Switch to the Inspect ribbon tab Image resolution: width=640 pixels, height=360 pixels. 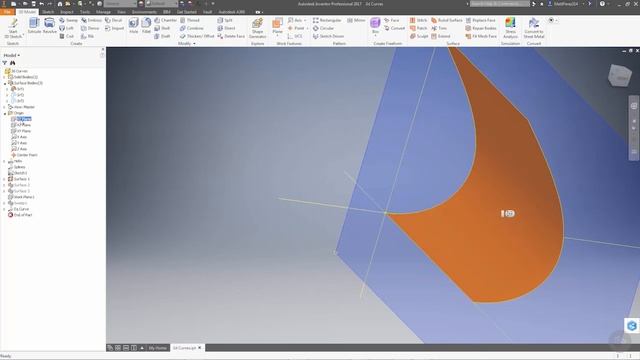pos(67,12)
